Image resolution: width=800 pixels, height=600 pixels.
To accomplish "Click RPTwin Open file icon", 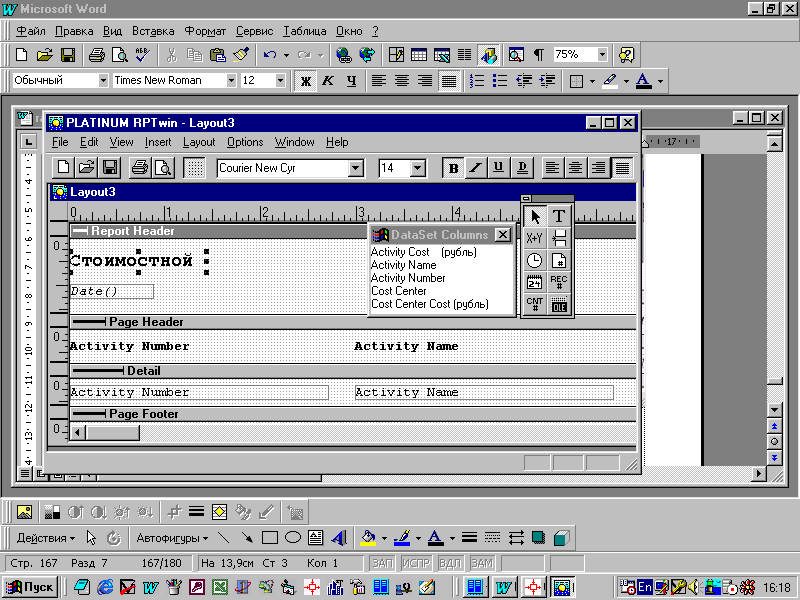I will point(86,167).
